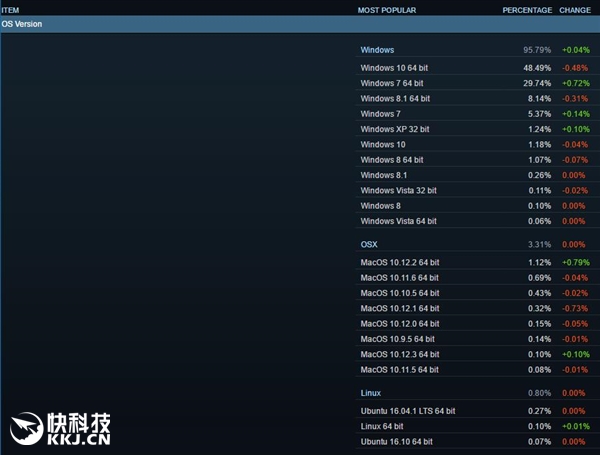Viewport: 600px width, 455px height.
Task: Select the Windows 7 64 bit row label
Action: (x=392, y=83)
